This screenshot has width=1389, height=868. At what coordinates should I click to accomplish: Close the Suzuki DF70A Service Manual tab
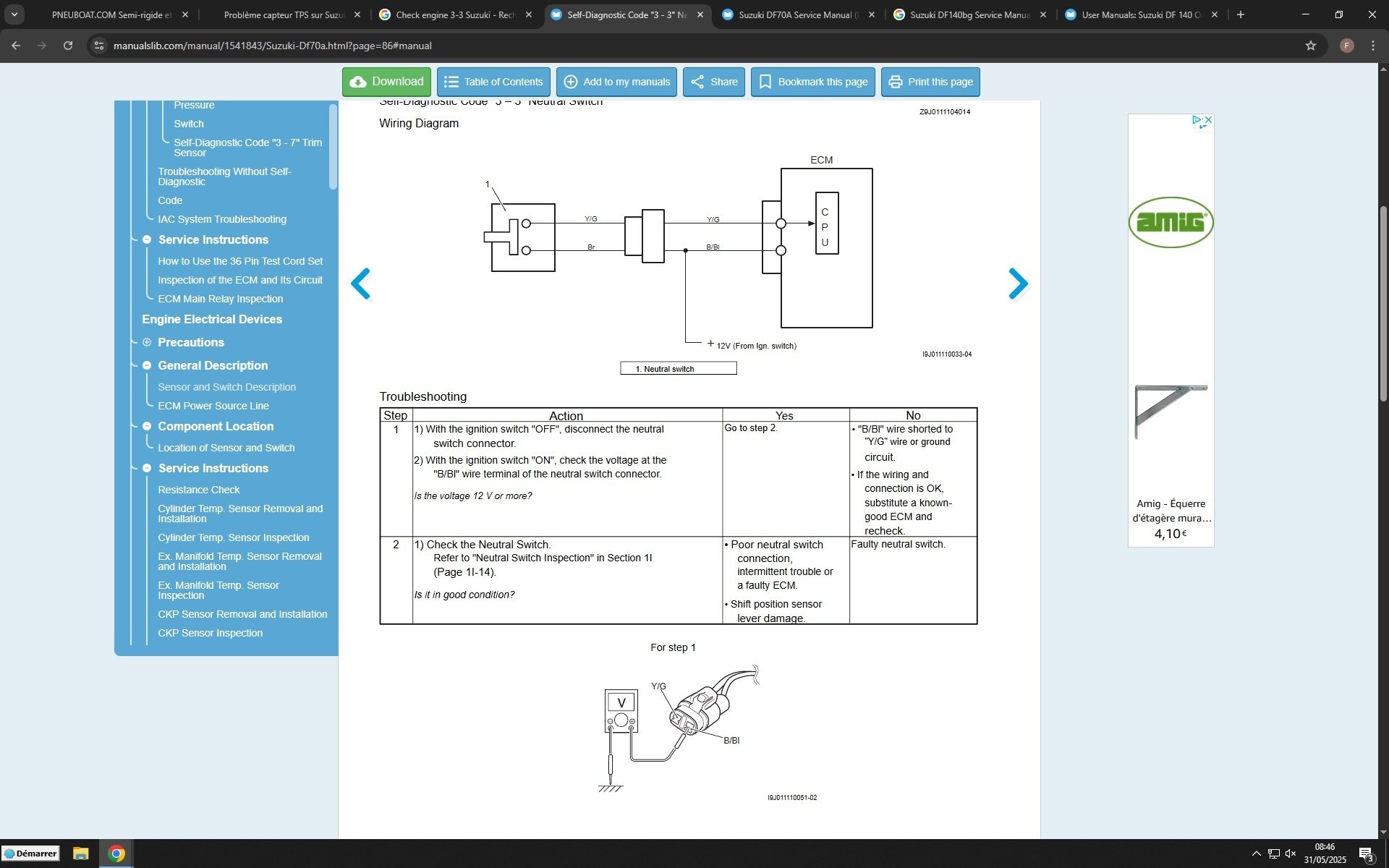coord(872,14)
